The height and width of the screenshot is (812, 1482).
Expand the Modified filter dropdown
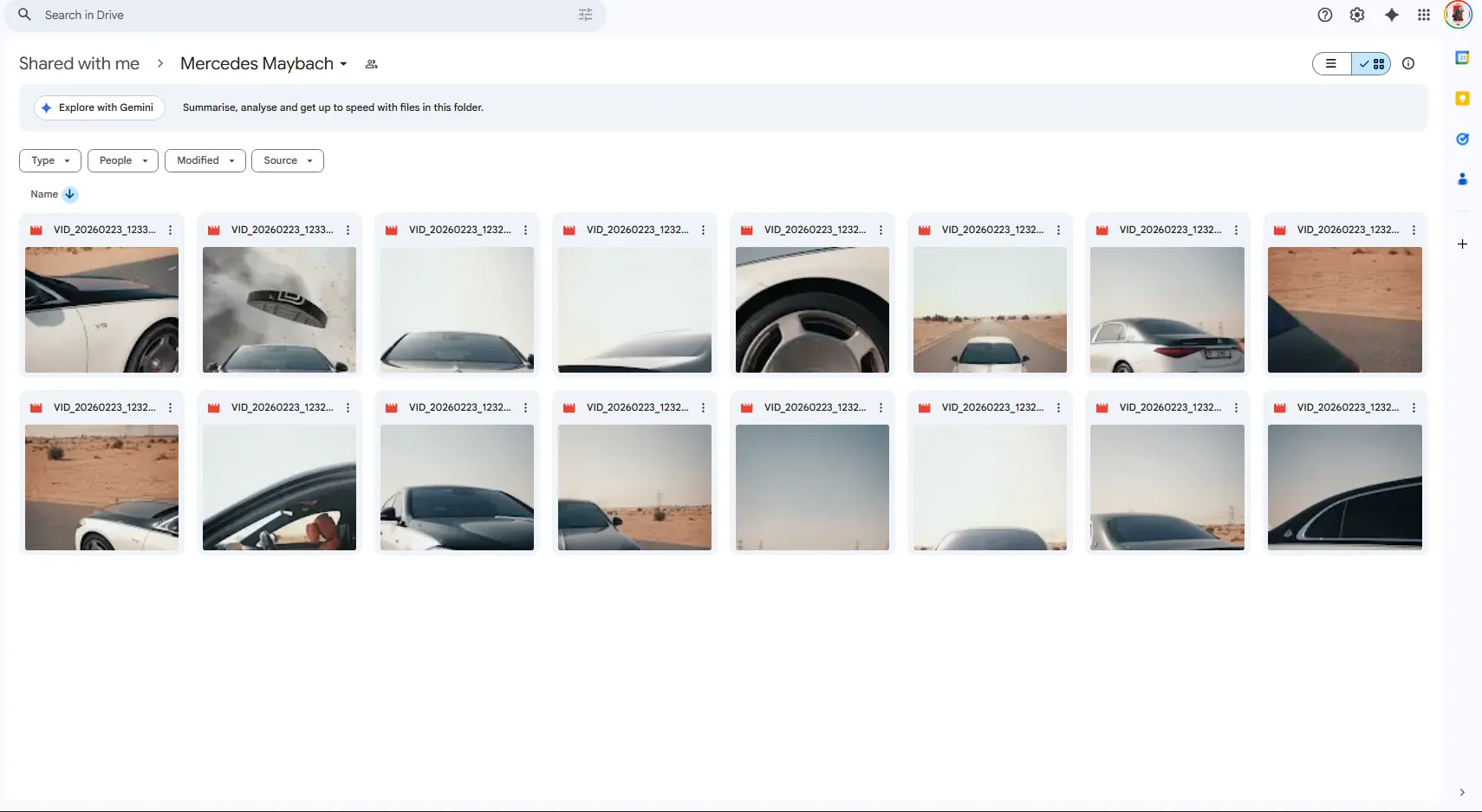click(x=205, y=160)
